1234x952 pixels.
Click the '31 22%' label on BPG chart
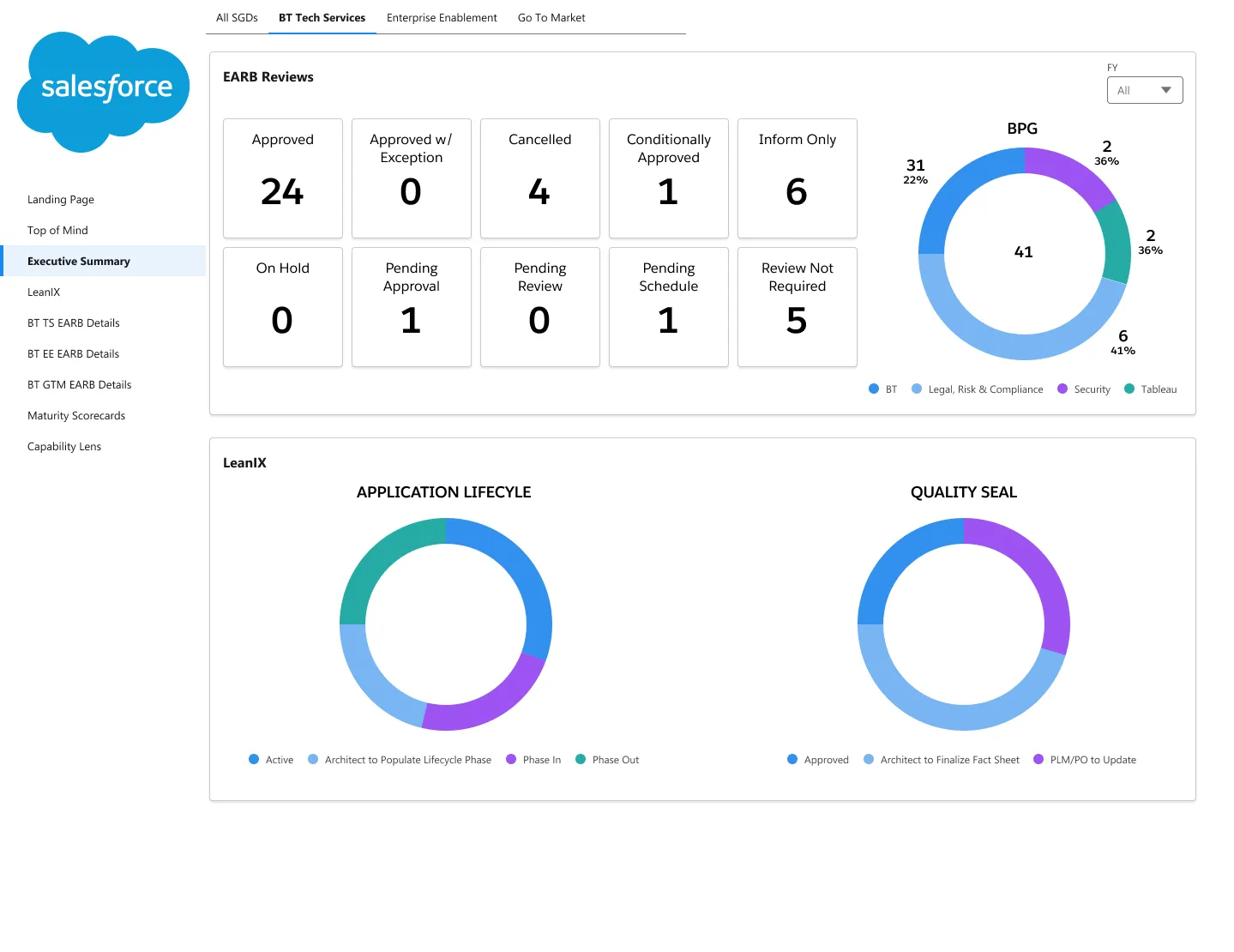pyautogui.click(x=916, y=171)
